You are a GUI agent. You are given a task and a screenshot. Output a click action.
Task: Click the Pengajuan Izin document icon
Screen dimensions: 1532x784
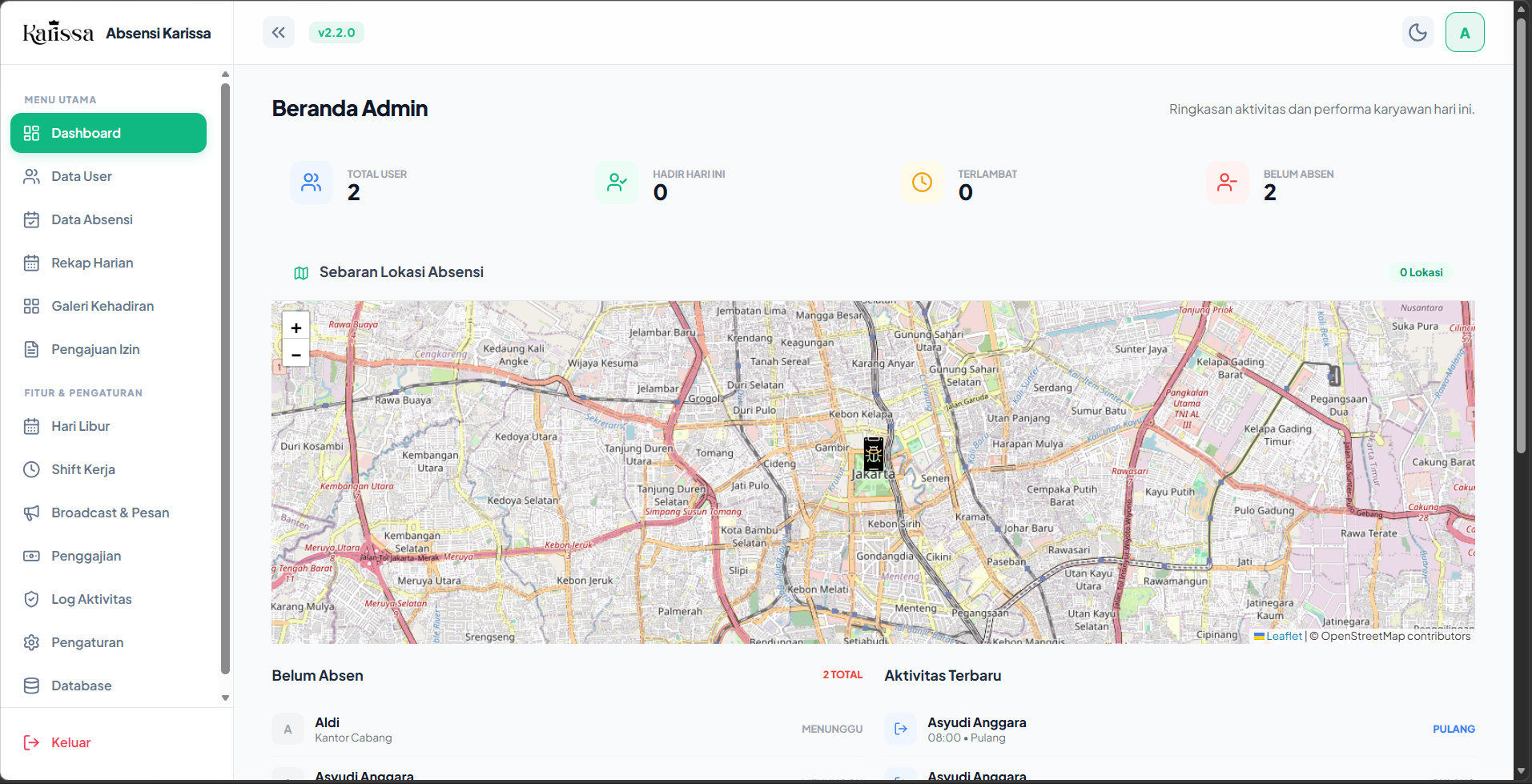tap(31, 349)
